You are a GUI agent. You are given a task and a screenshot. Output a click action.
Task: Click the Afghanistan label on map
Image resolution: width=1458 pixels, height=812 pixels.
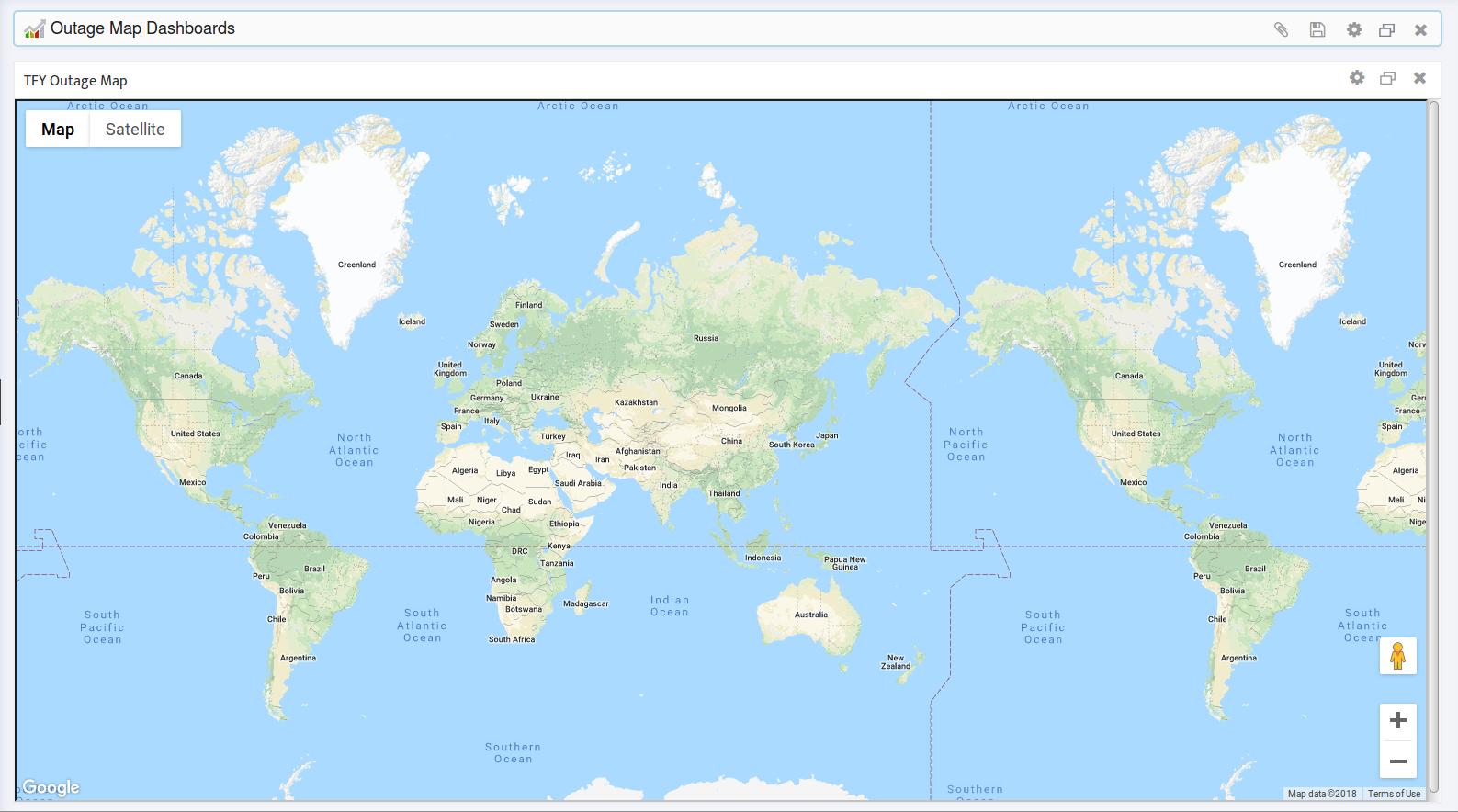point(638,451)
